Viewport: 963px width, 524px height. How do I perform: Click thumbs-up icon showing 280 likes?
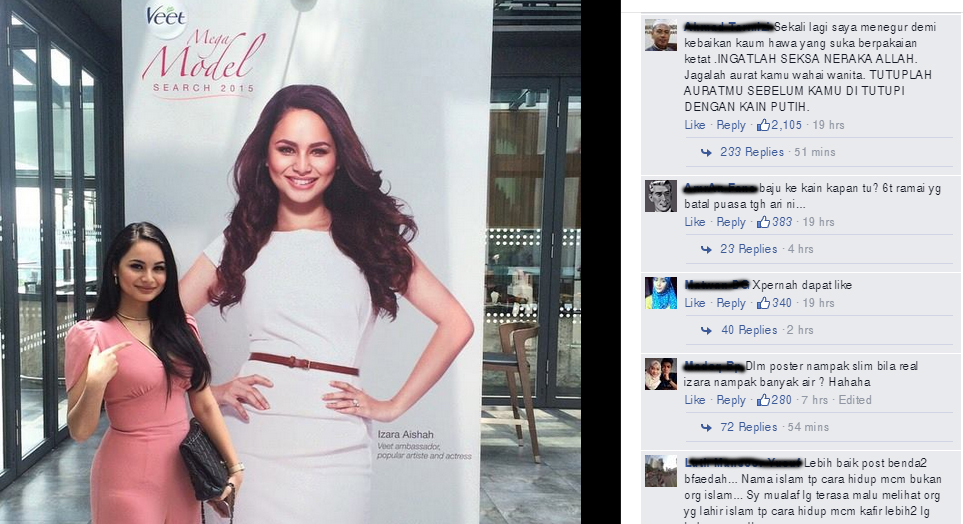(763, 401)
